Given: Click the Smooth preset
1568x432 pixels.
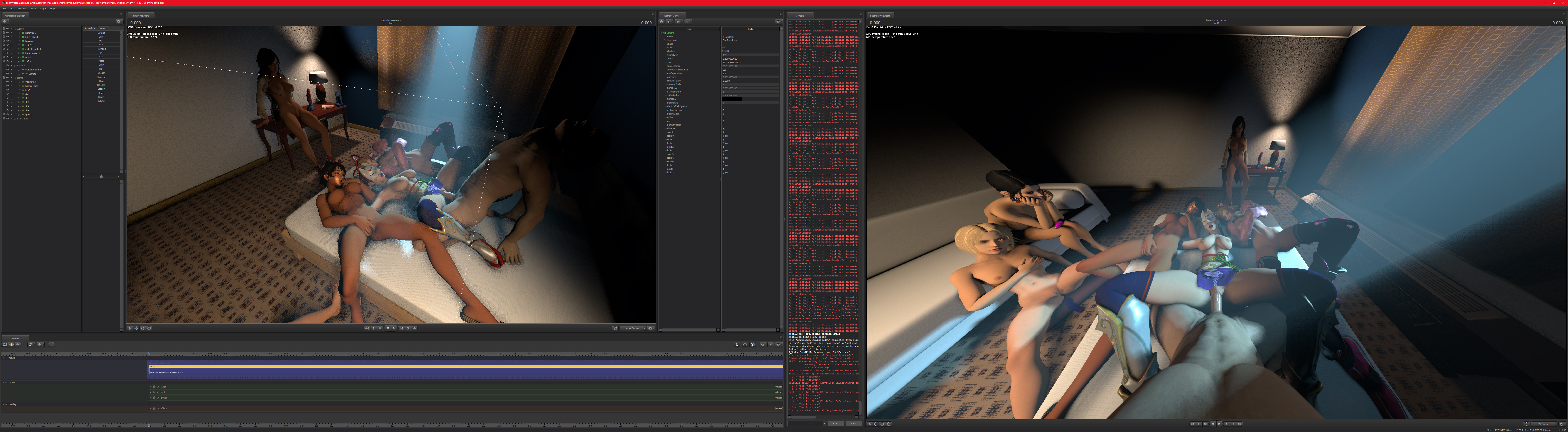Looking at the screenshot, I should 102,73.
